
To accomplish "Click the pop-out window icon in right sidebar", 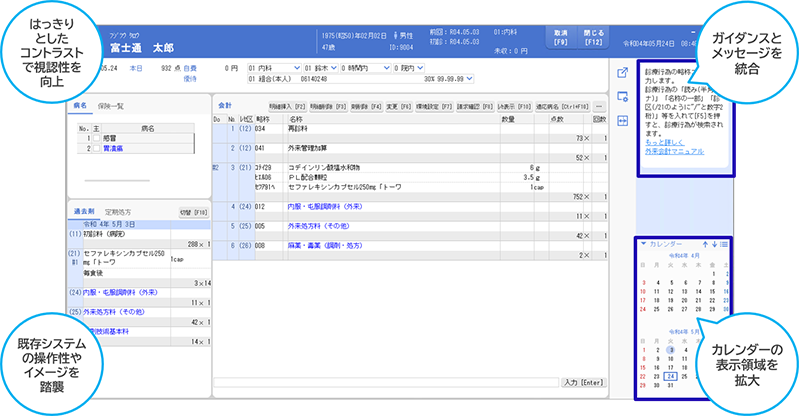I will tap(622, 72).
